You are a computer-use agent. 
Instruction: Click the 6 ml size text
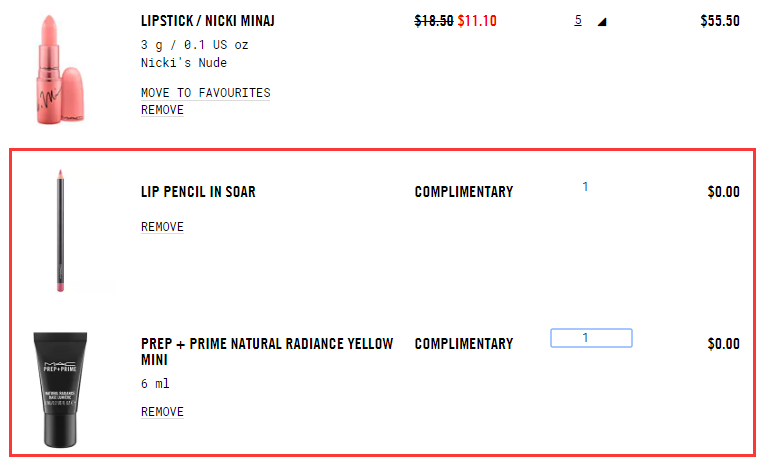coord(155,383)
